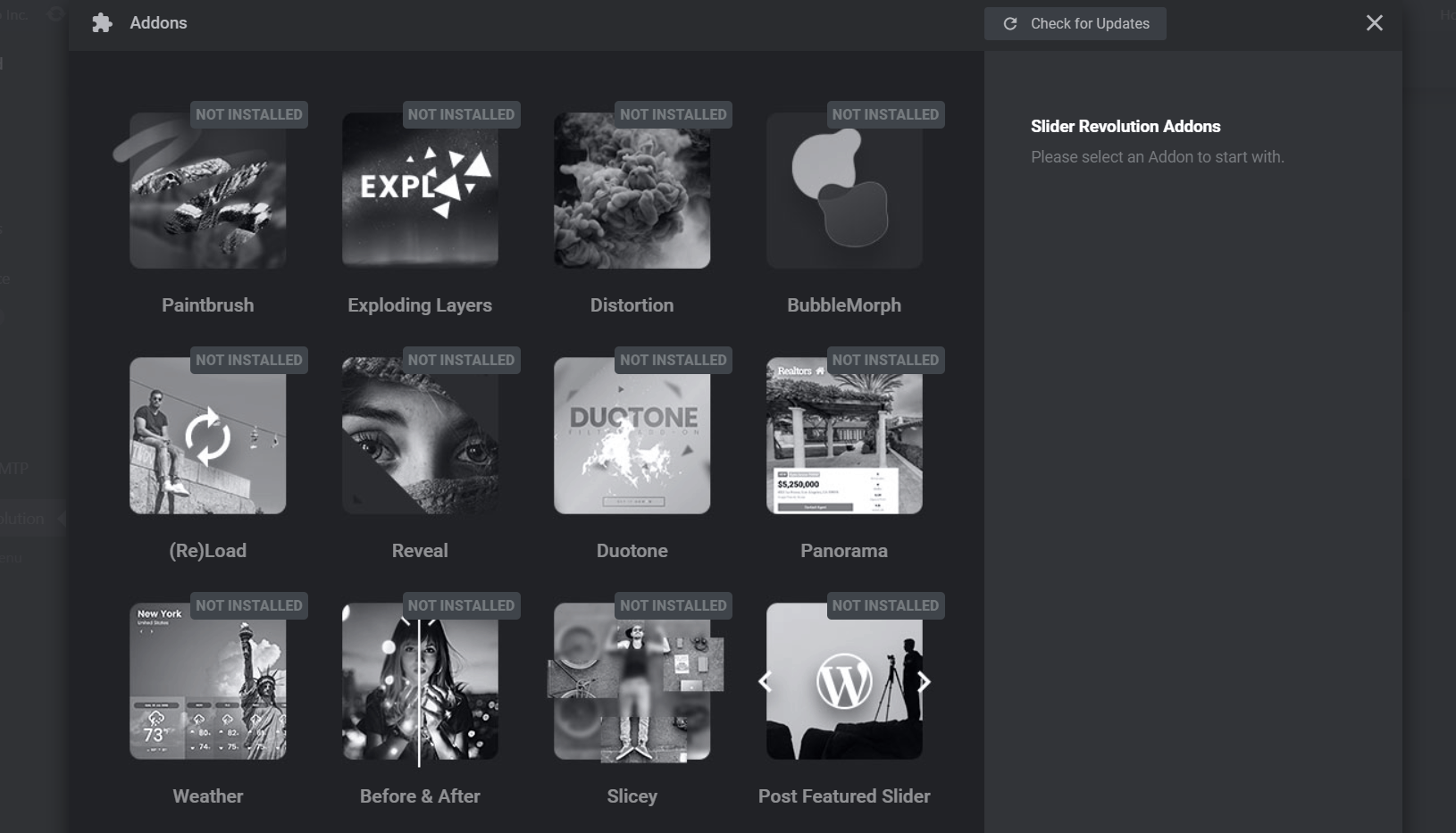Click the Distortion addon title
1456x833 pixels.
[x=632, y=305]
